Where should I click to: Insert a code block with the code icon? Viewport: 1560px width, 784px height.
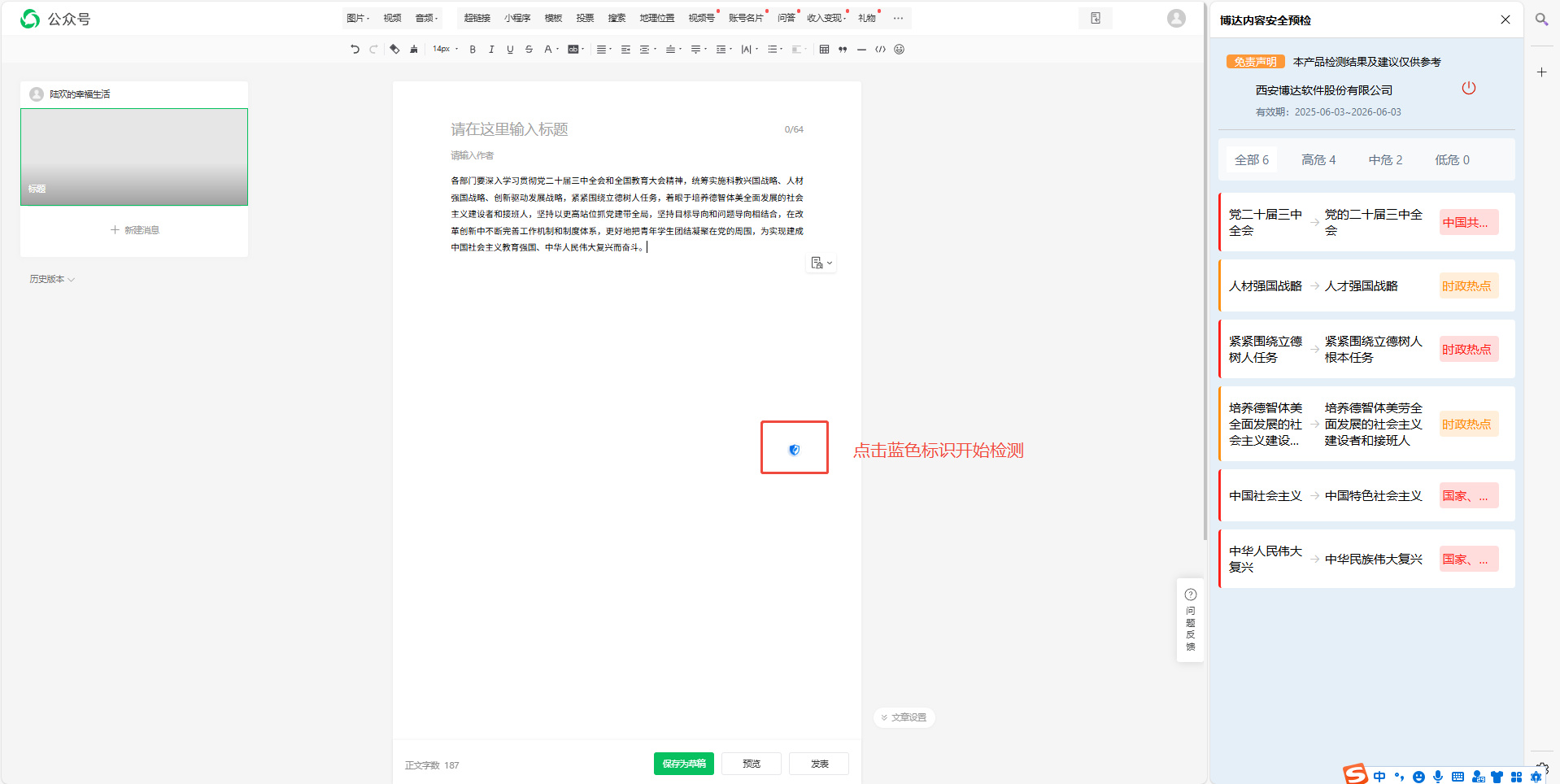880,50
